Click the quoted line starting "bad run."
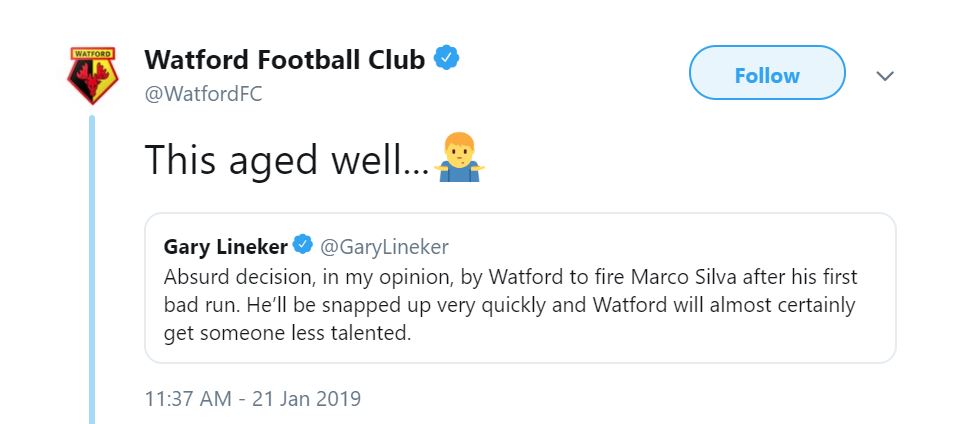956x424 pixels. 510,306
